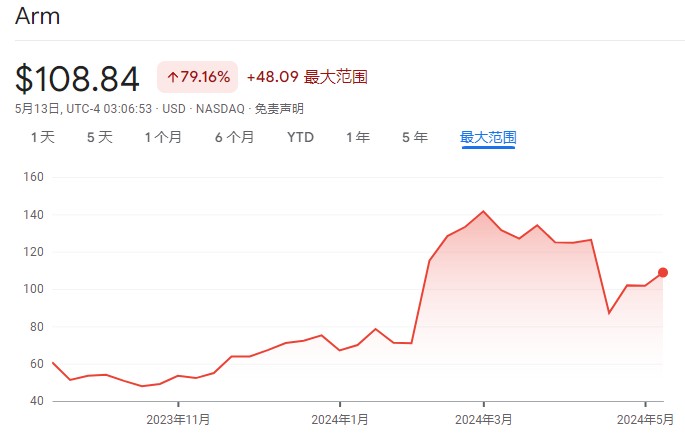
Task: Click the 2024年1月 axis label
Action: 340,420
